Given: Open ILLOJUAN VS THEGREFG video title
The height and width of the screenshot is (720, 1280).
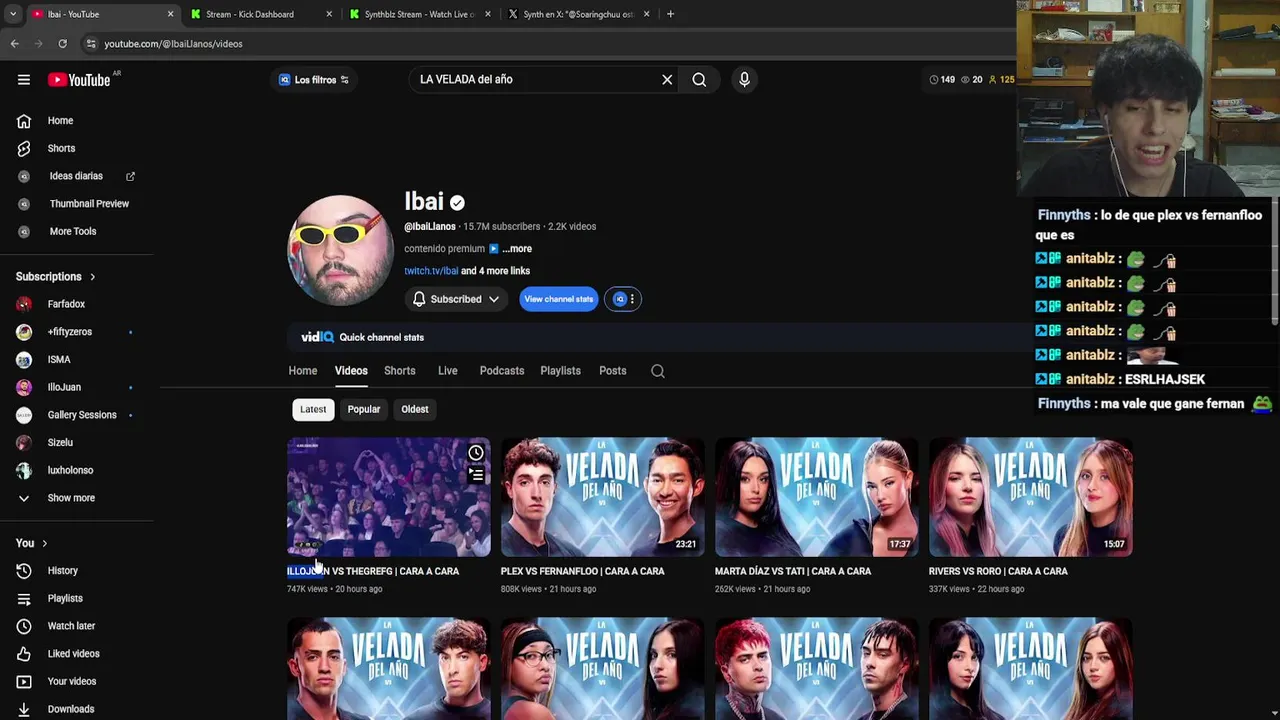Looking at the screenshot, I should pyautogui.click(x=373, y=571).
